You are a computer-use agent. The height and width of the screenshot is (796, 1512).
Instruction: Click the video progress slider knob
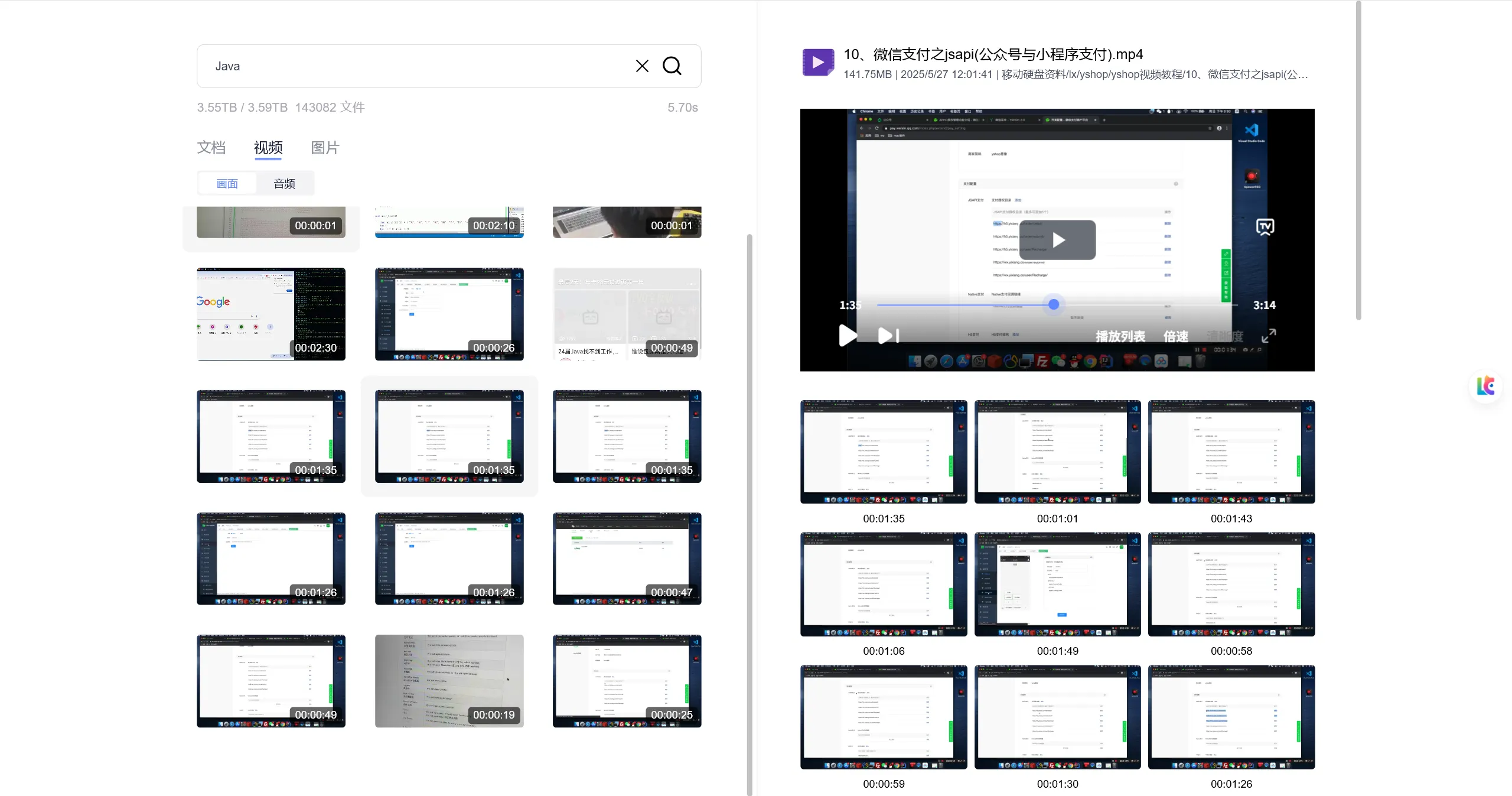1054,305
